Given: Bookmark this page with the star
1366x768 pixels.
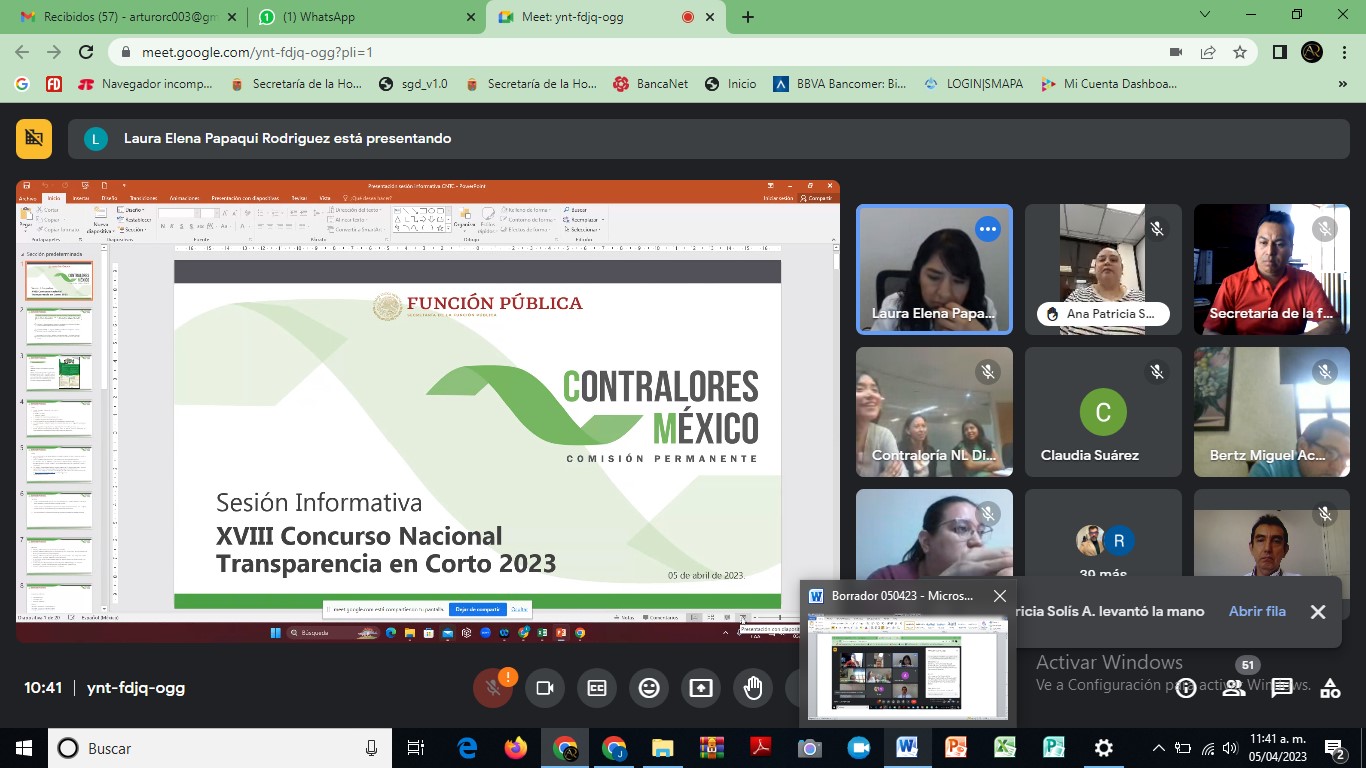Looking at the screenshot, I should pos(1240,52).
